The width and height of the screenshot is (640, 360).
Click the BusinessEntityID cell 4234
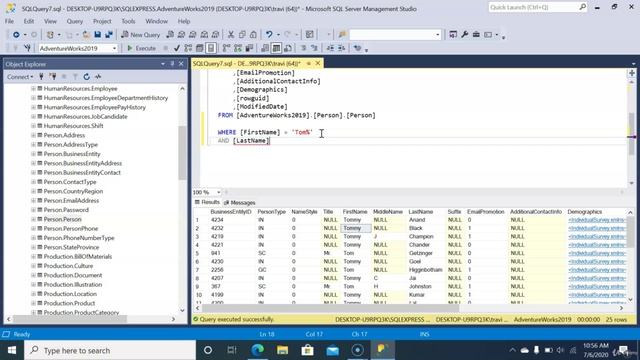217,220
